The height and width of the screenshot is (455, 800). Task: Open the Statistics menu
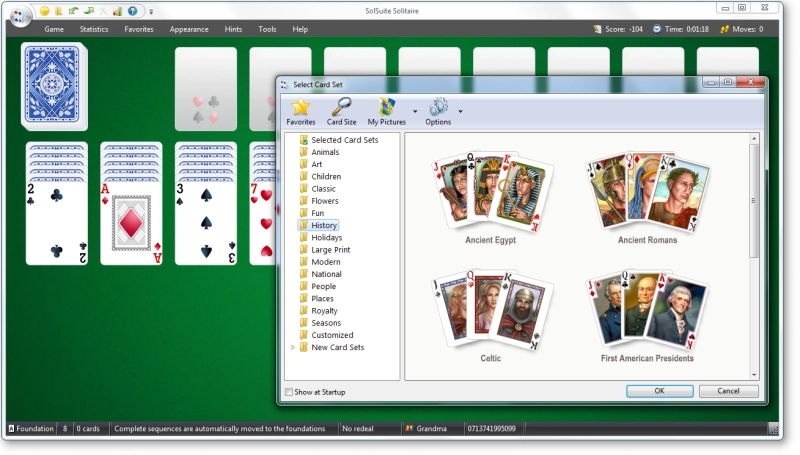click(94, 29)
